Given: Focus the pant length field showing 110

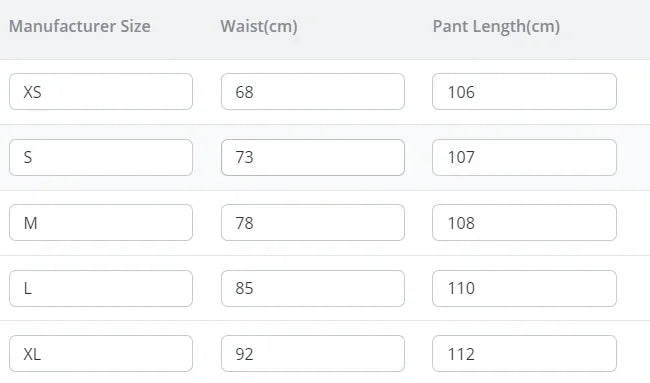Looking at the screenshot, I should (x=524, y=288).
